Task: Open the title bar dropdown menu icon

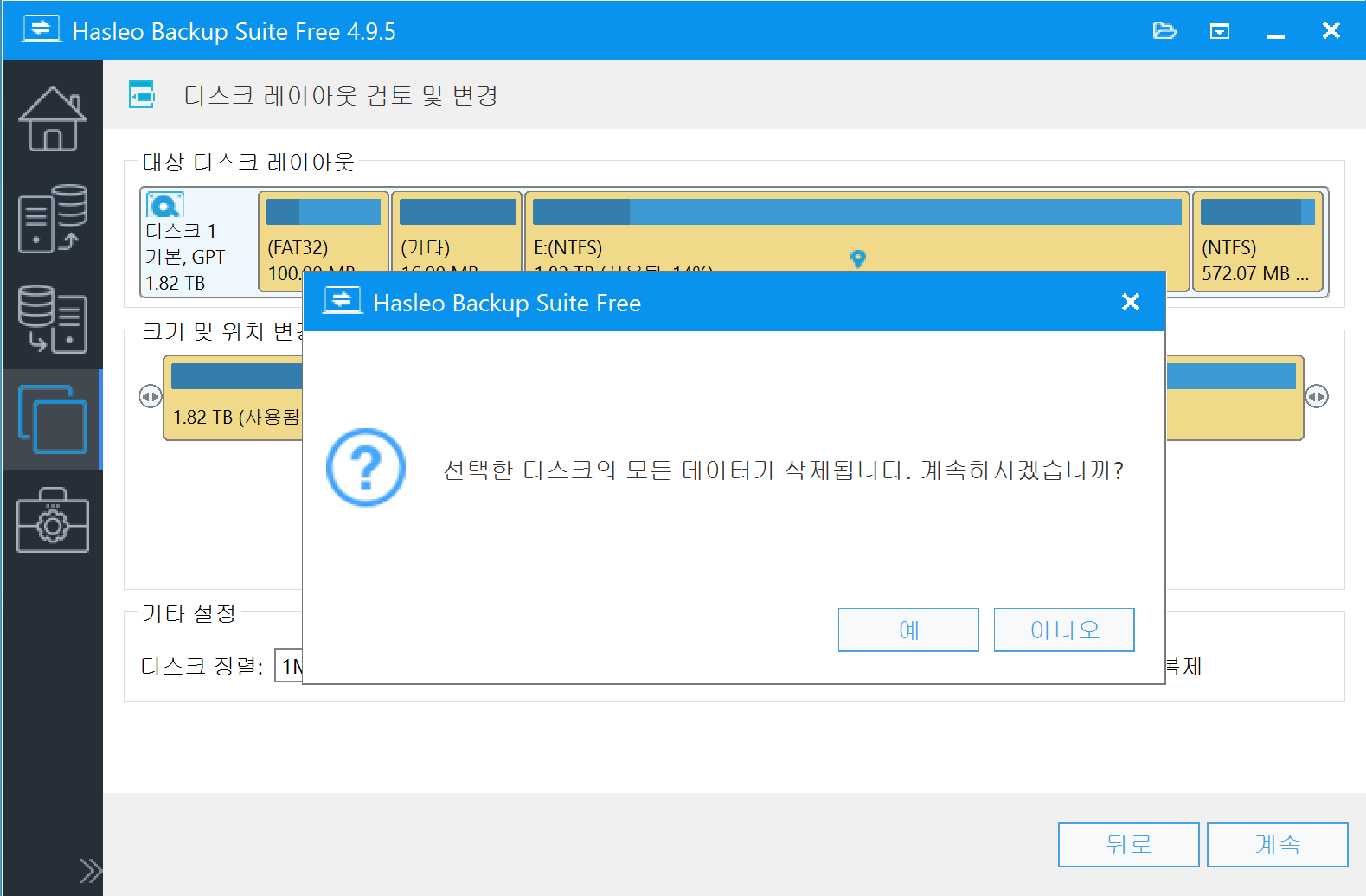Action: pos(1220,31)
